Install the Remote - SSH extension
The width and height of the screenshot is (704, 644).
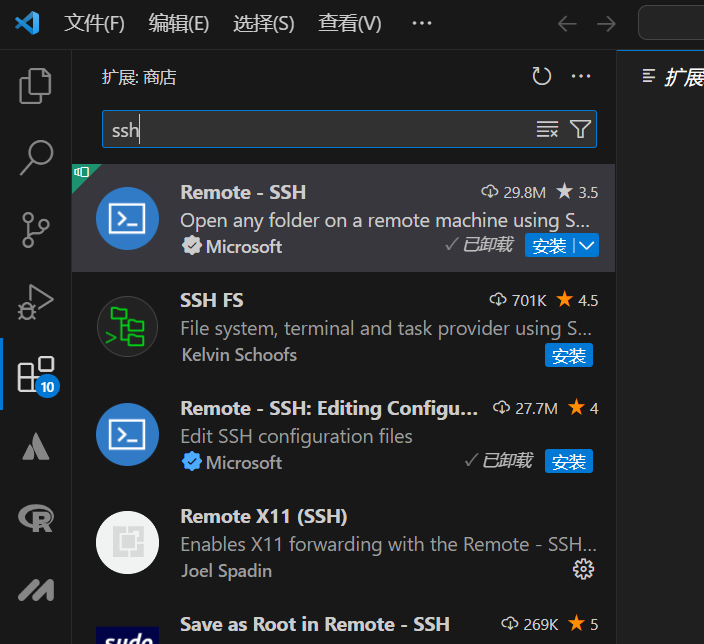coord(549,245)
